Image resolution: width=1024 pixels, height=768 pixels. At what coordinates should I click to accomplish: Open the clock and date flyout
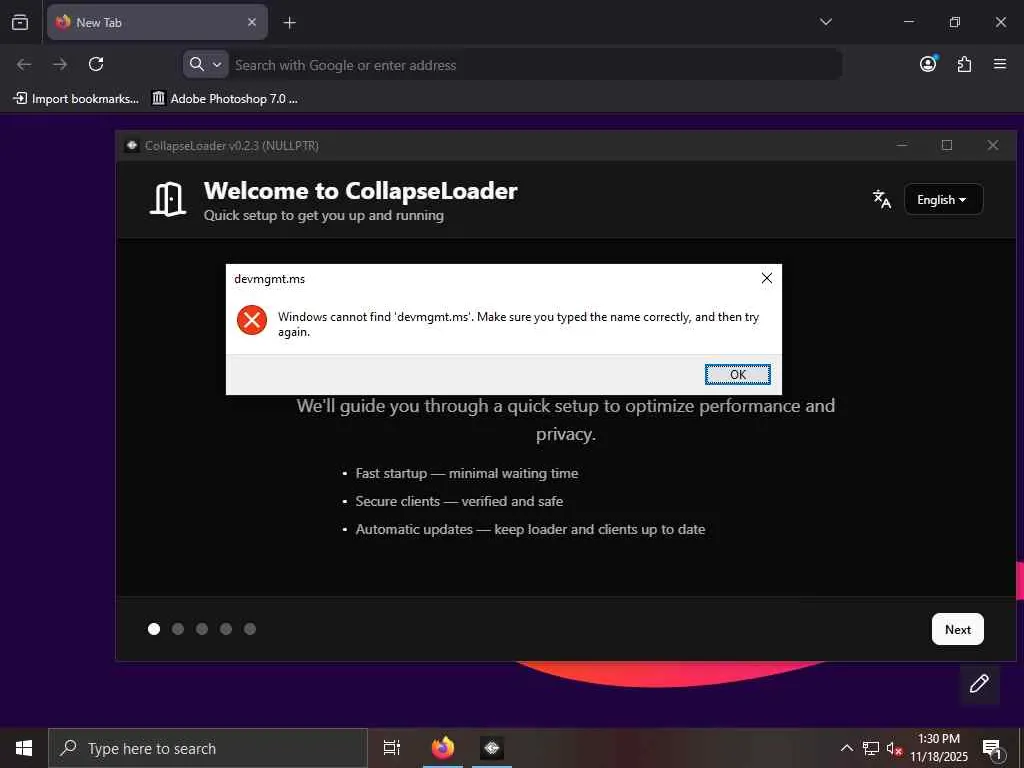click(x=939, y=748)
